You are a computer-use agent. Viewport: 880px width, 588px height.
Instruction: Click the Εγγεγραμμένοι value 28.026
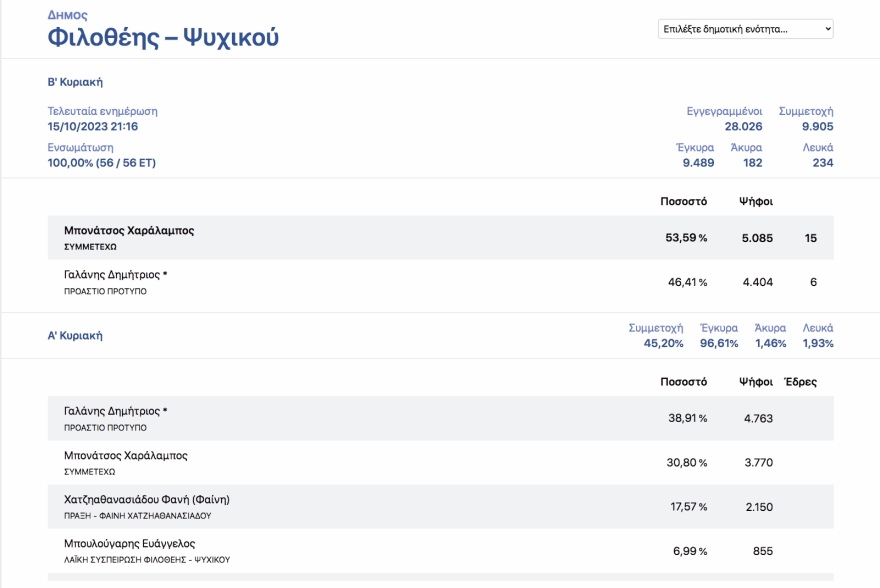pyautogui.click(x=743, y=127)
